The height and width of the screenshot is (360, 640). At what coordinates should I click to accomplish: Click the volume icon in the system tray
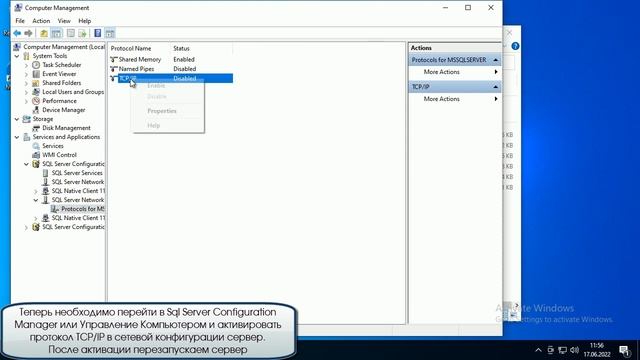pyautogui.click(x=575, y=350)
